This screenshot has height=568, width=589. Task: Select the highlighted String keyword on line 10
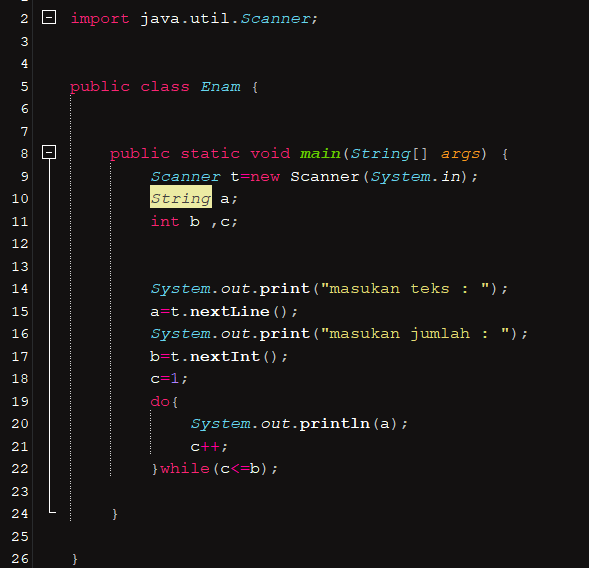(x=181, y=197)
